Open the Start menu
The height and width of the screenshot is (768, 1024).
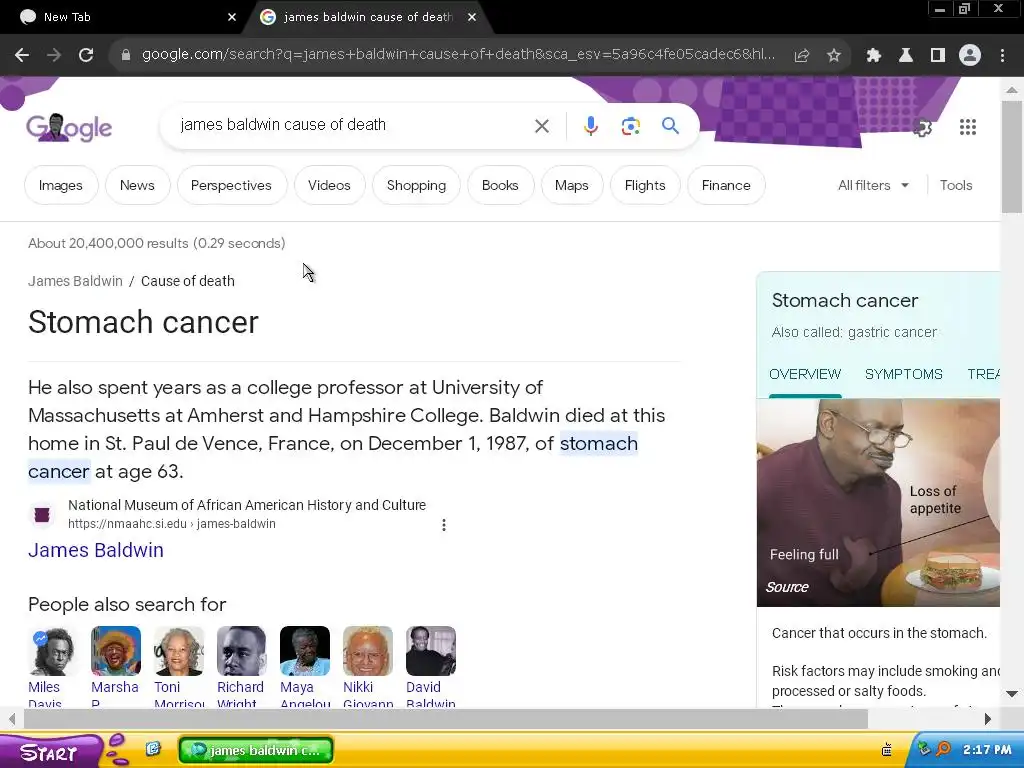[x=51, y=752]
